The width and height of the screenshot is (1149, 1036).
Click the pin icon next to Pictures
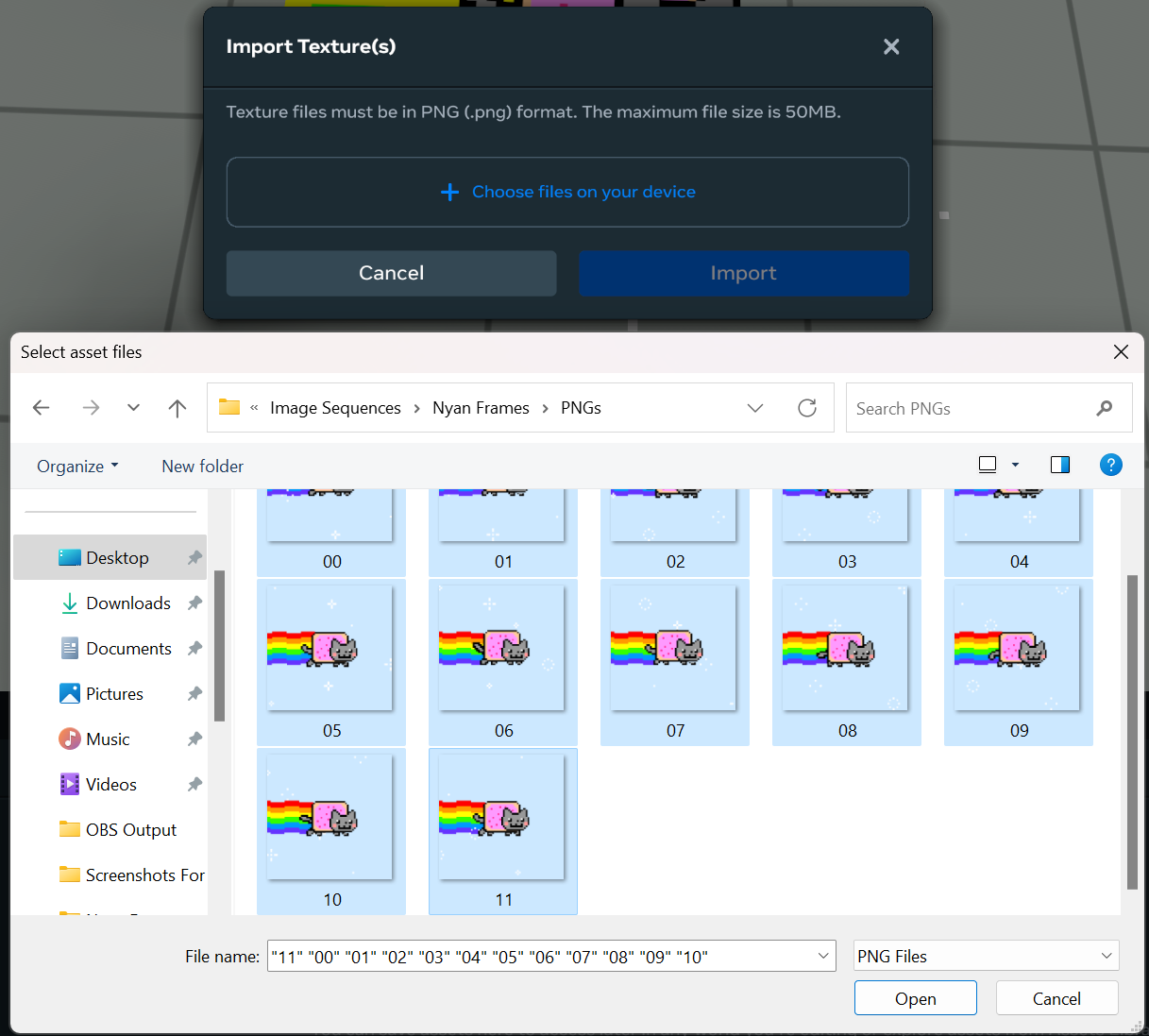(x=194, y=693)
